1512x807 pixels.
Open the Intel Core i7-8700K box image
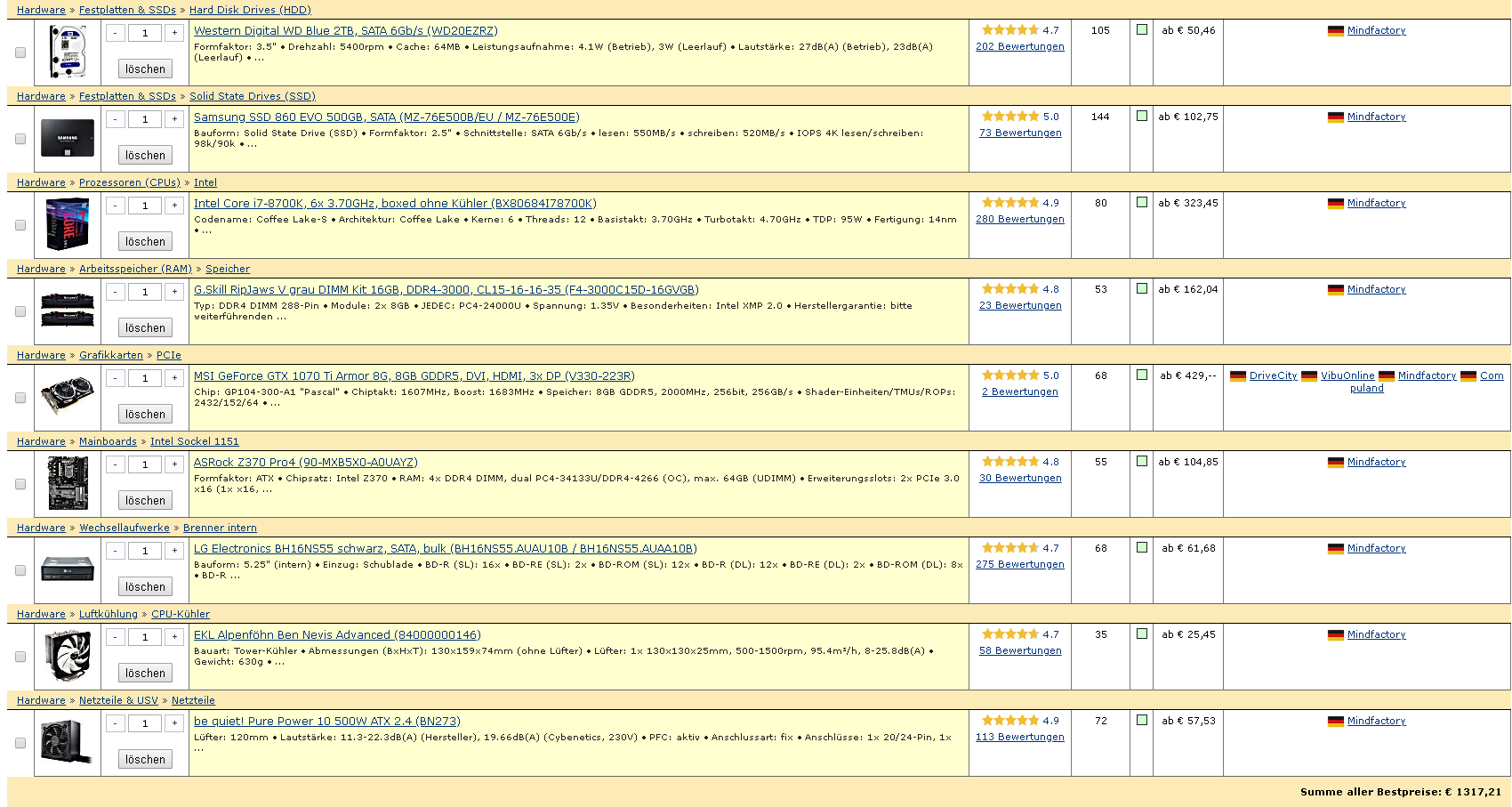[68, 224]
